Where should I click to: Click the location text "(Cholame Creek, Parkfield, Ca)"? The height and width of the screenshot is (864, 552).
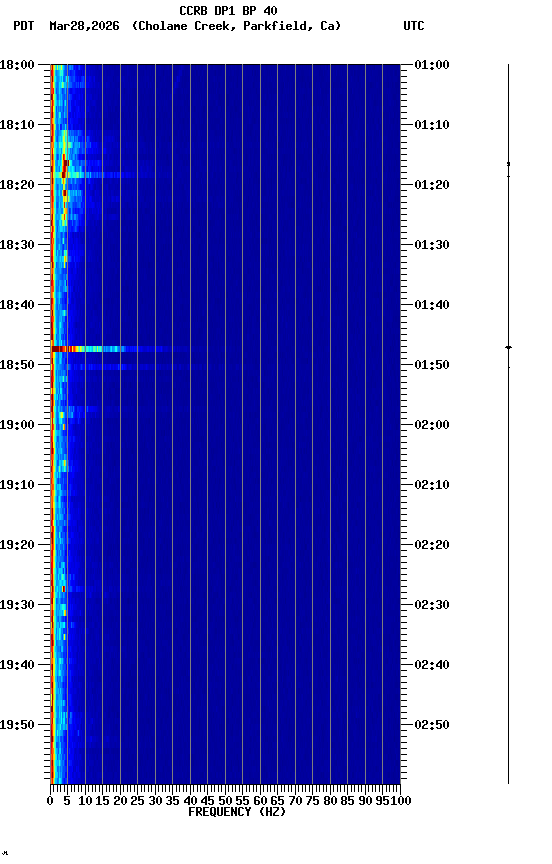click(x=236, y=26)
